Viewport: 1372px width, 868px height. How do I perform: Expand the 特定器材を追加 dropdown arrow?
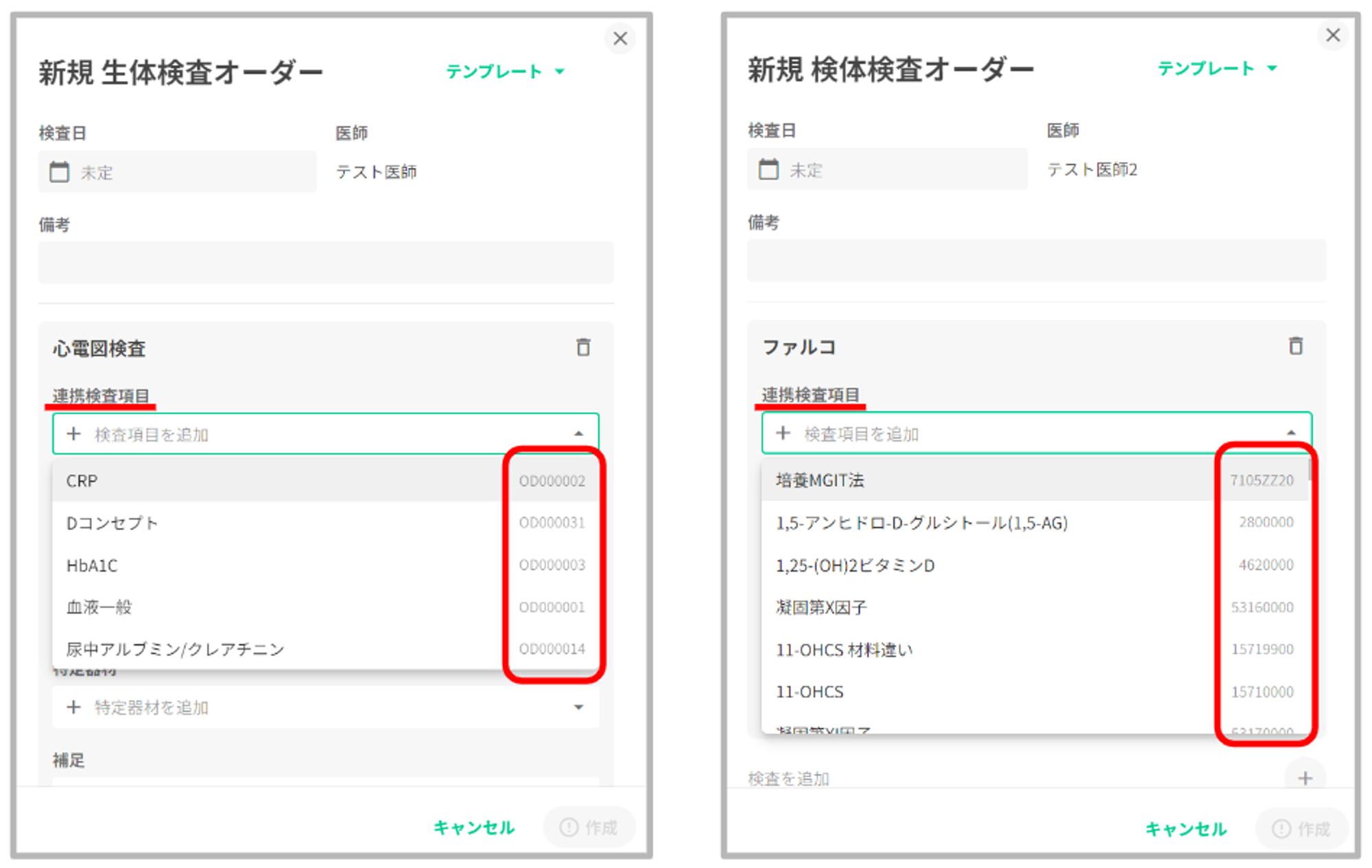click(578, 707)
